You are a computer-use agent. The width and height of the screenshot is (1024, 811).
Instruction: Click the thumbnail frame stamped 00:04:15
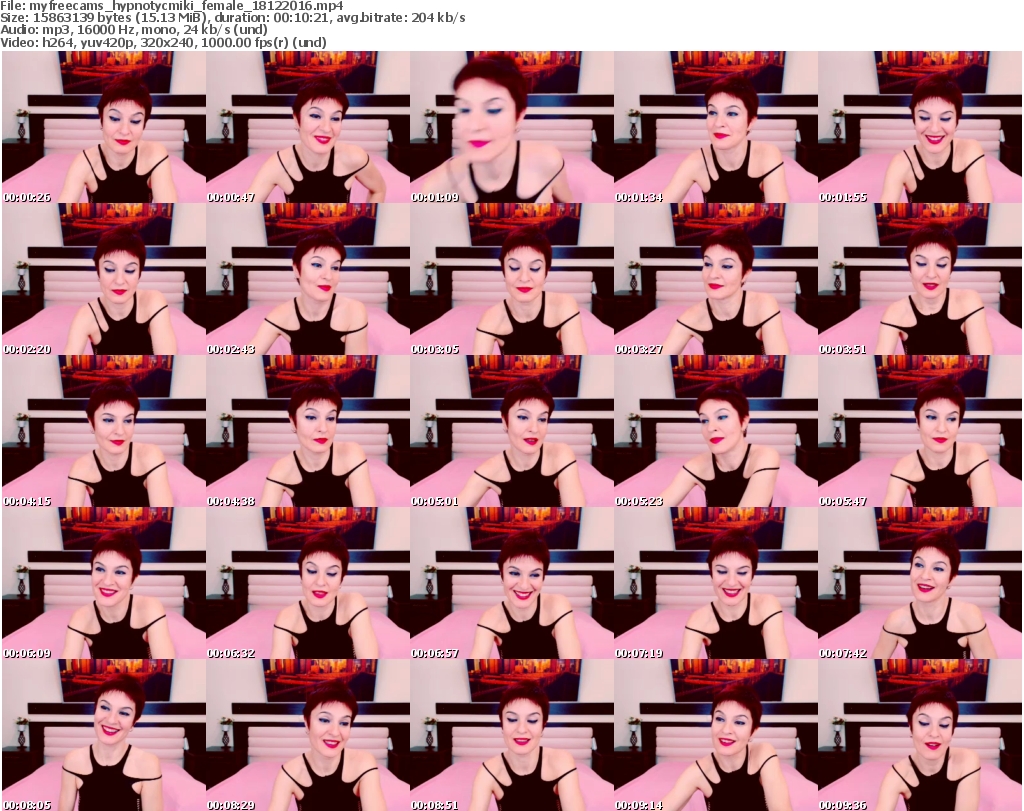point(104,432)
